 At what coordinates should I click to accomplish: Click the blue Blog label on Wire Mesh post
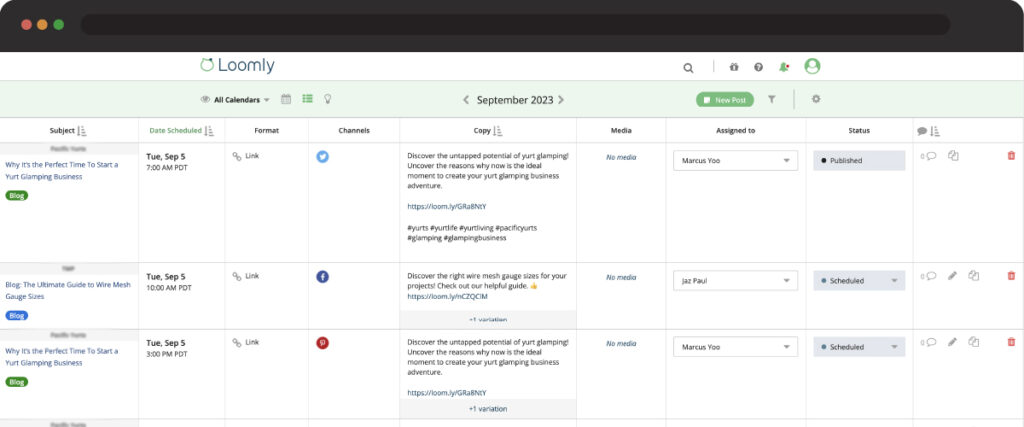point(17,315)
